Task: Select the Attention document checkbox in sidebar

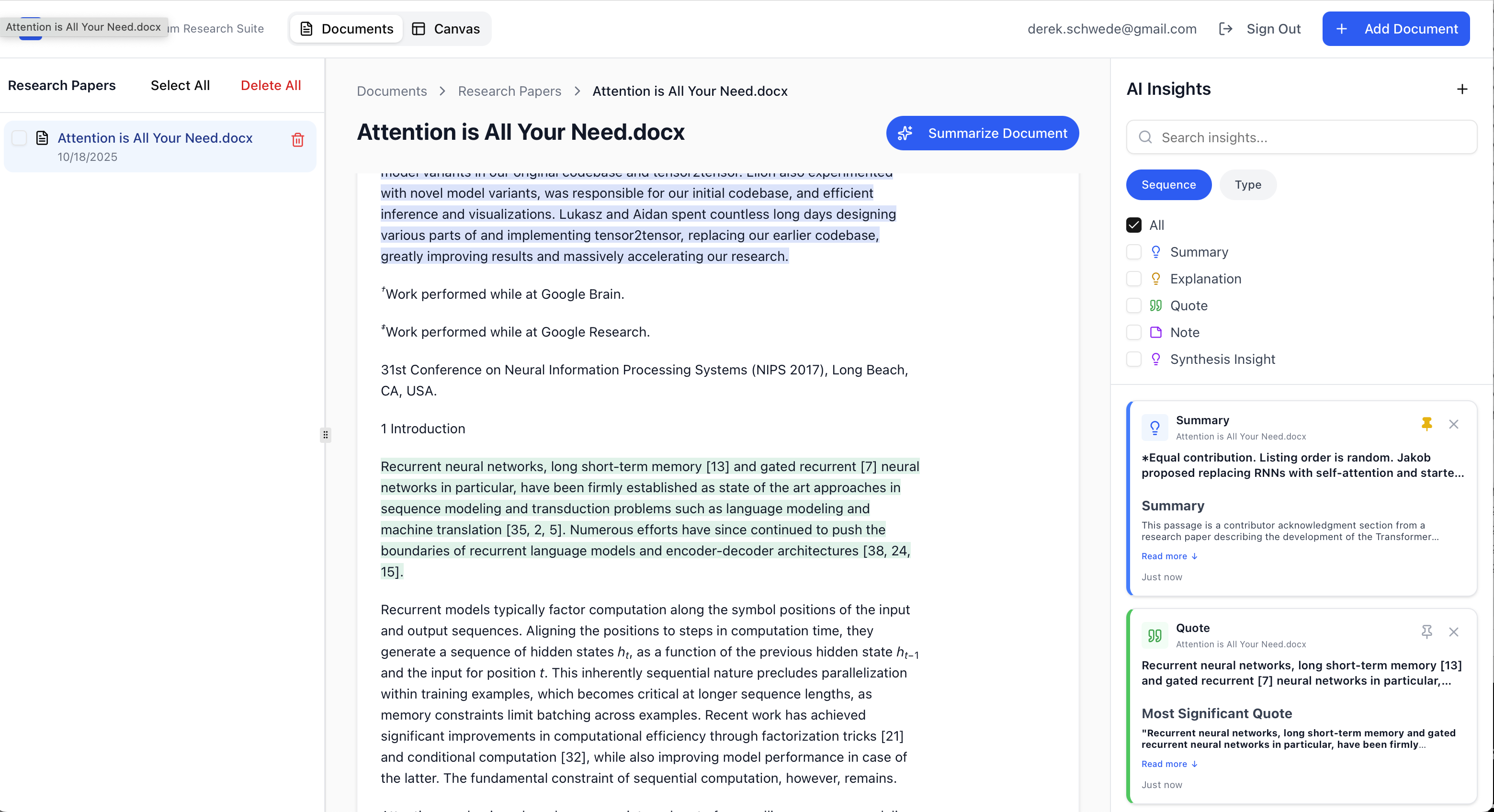Action: (x=19, y=138)
